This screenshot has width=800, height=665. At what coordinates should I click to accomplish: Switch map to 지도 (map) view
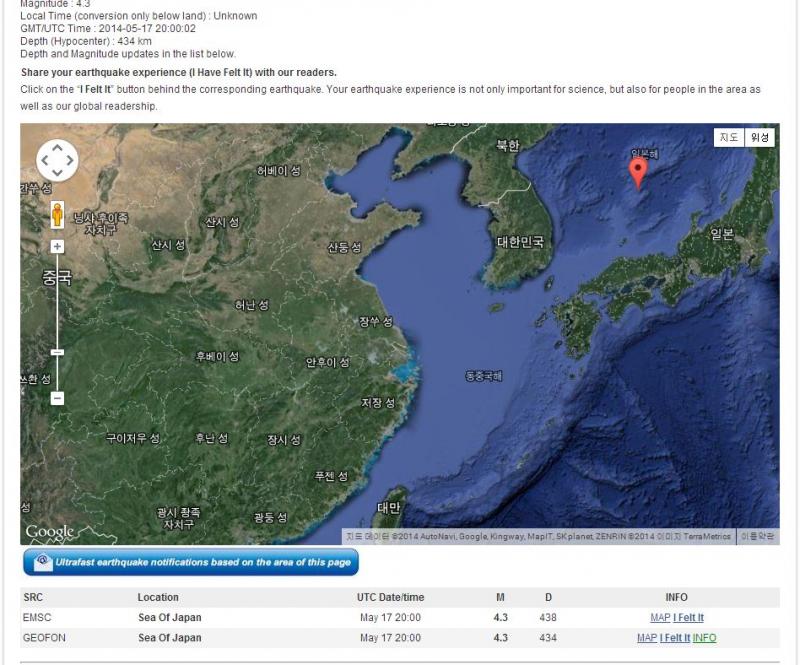728,138
